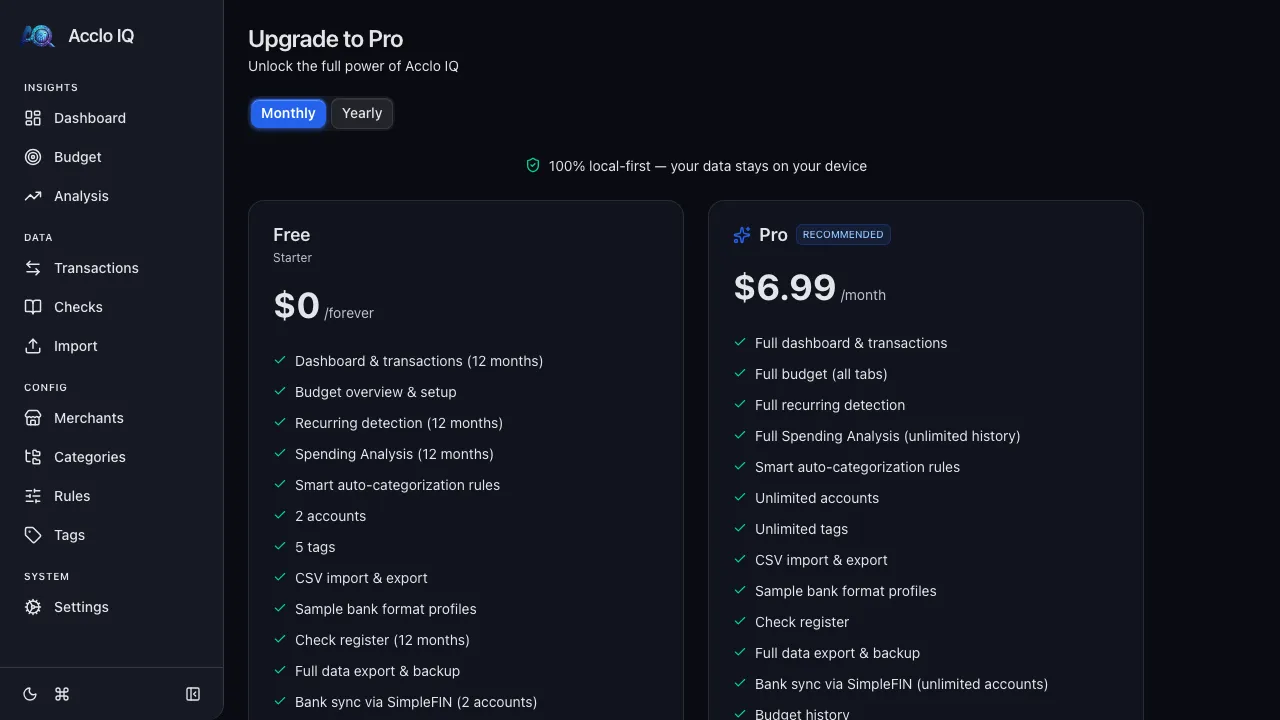Open the Analysis menu item
The height and width of the screenshot is (720, 1280).
(x=111, y=196)
